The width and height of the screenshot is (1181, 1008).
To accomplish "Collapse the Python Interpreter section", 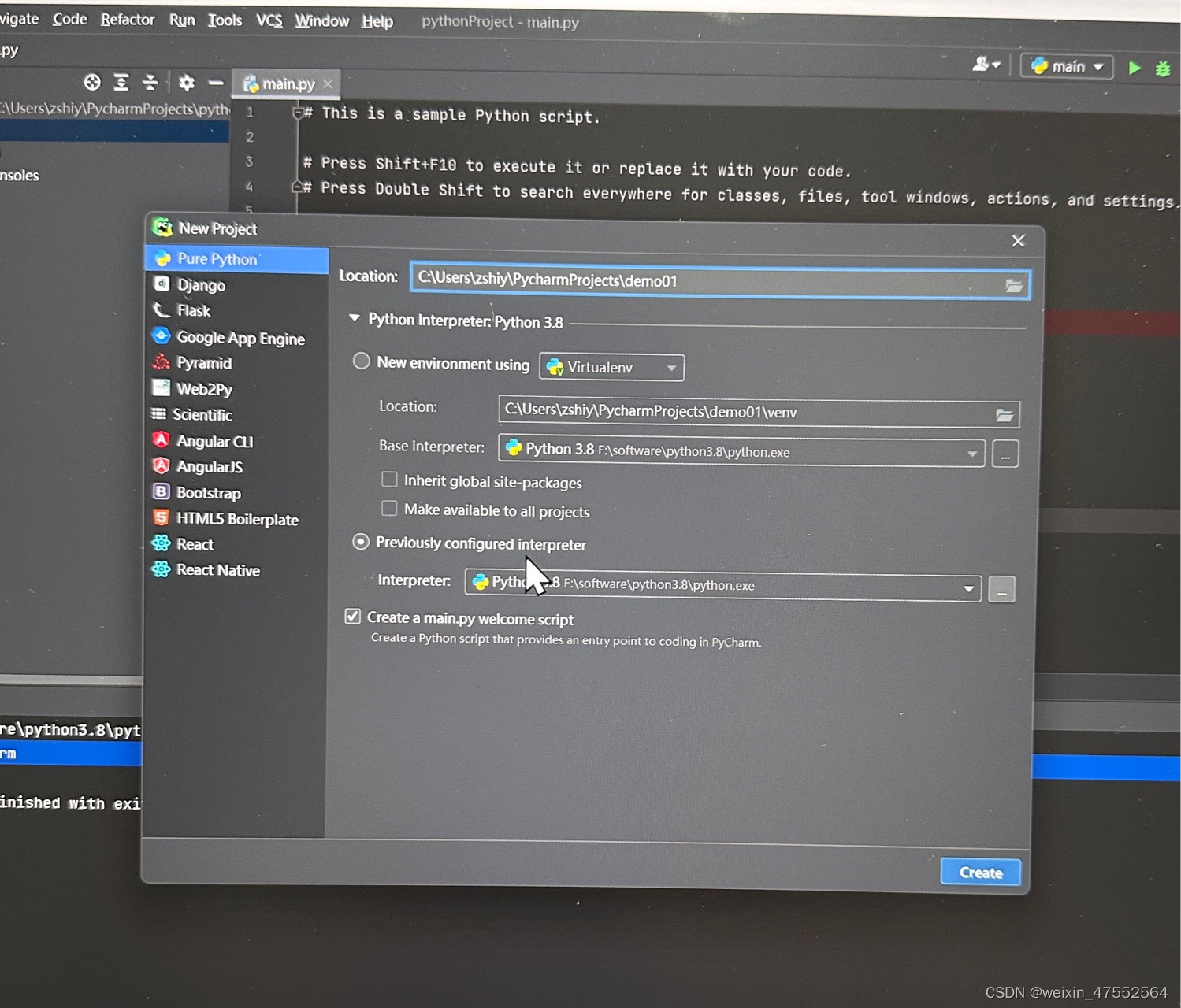I will (x=355, y=318).
